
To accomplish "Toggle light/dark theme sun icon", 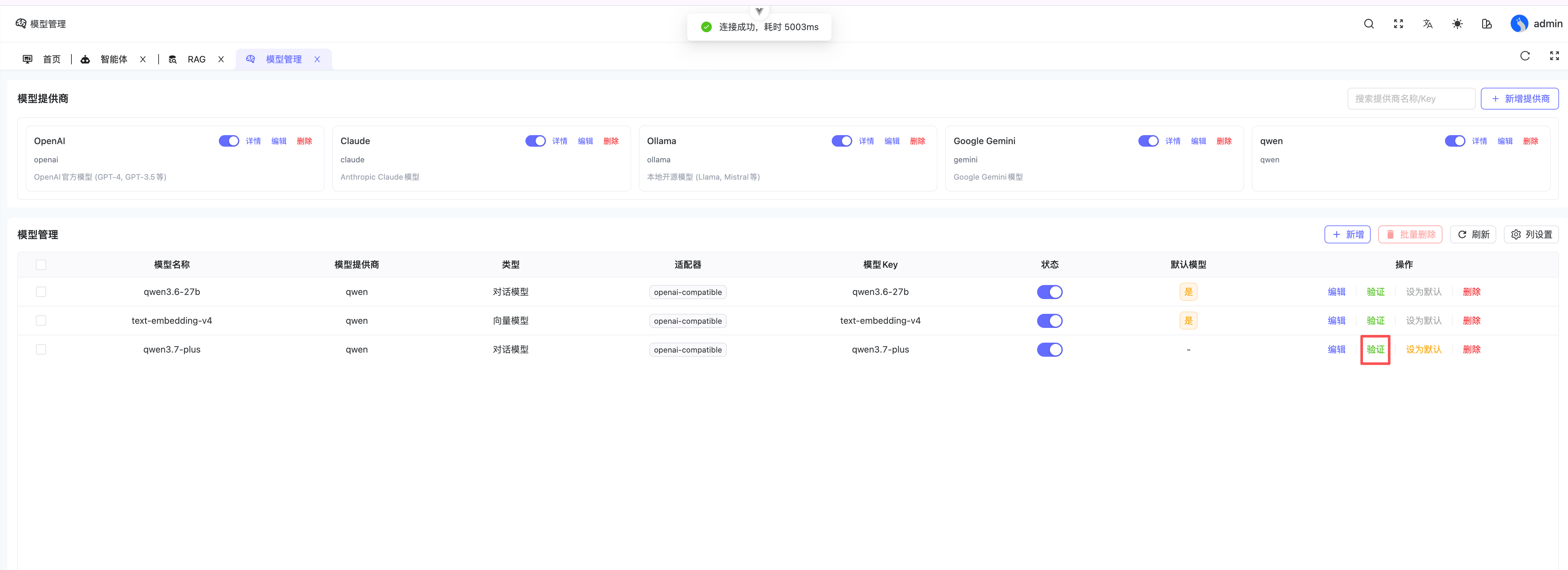I will (1457, 24).
